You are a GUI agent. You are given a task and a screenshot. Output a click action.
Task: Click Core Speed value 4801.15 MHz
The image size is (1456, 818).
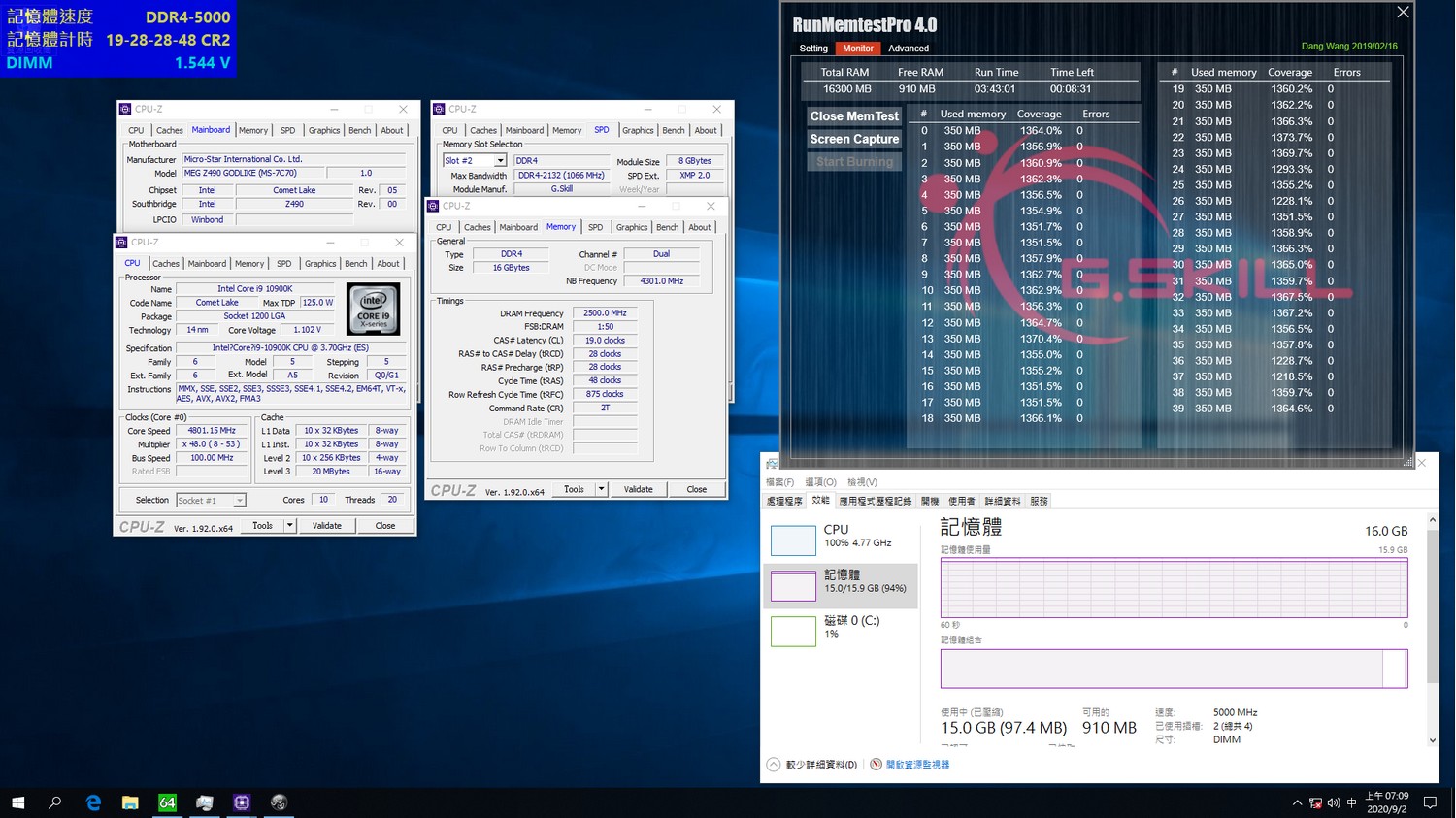tap(212, 431)
